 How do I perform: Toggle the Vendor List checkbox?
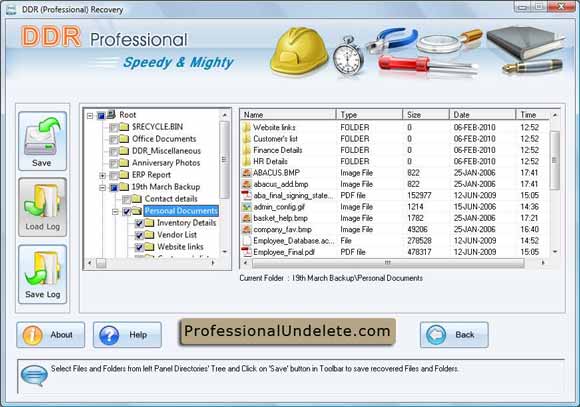139,235
